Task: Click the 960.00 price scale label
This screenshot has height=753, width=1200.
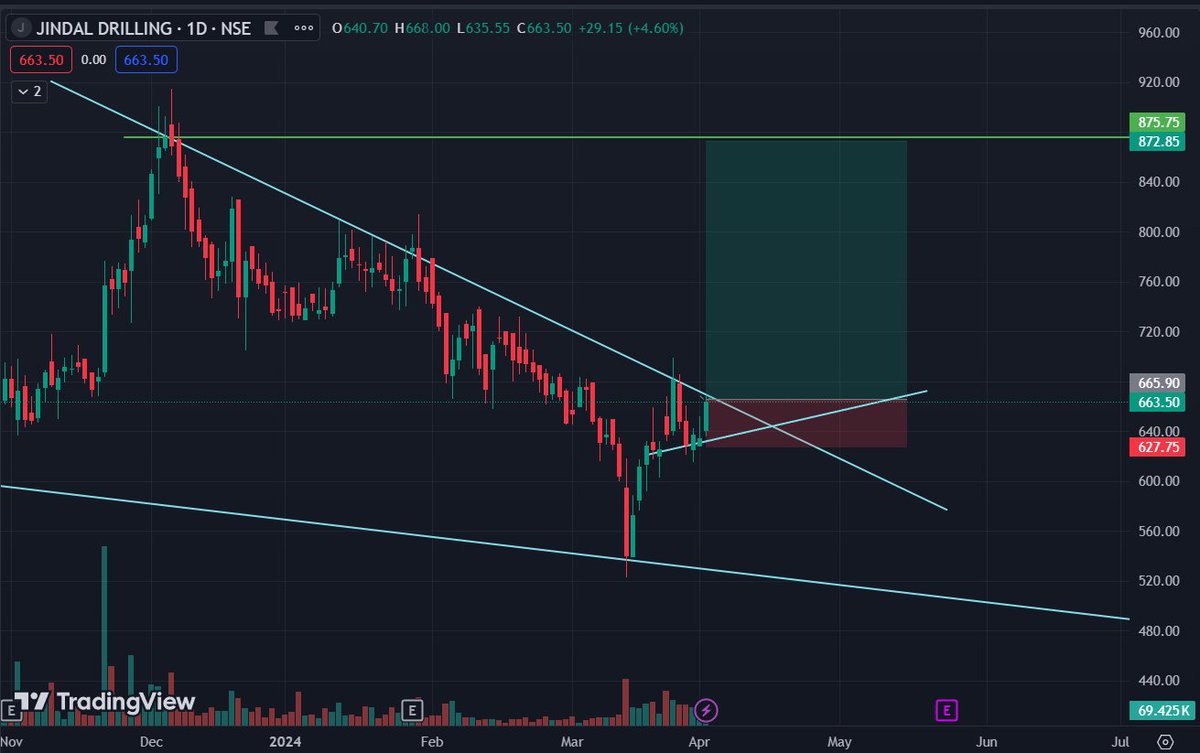Action: [1160, 33]
